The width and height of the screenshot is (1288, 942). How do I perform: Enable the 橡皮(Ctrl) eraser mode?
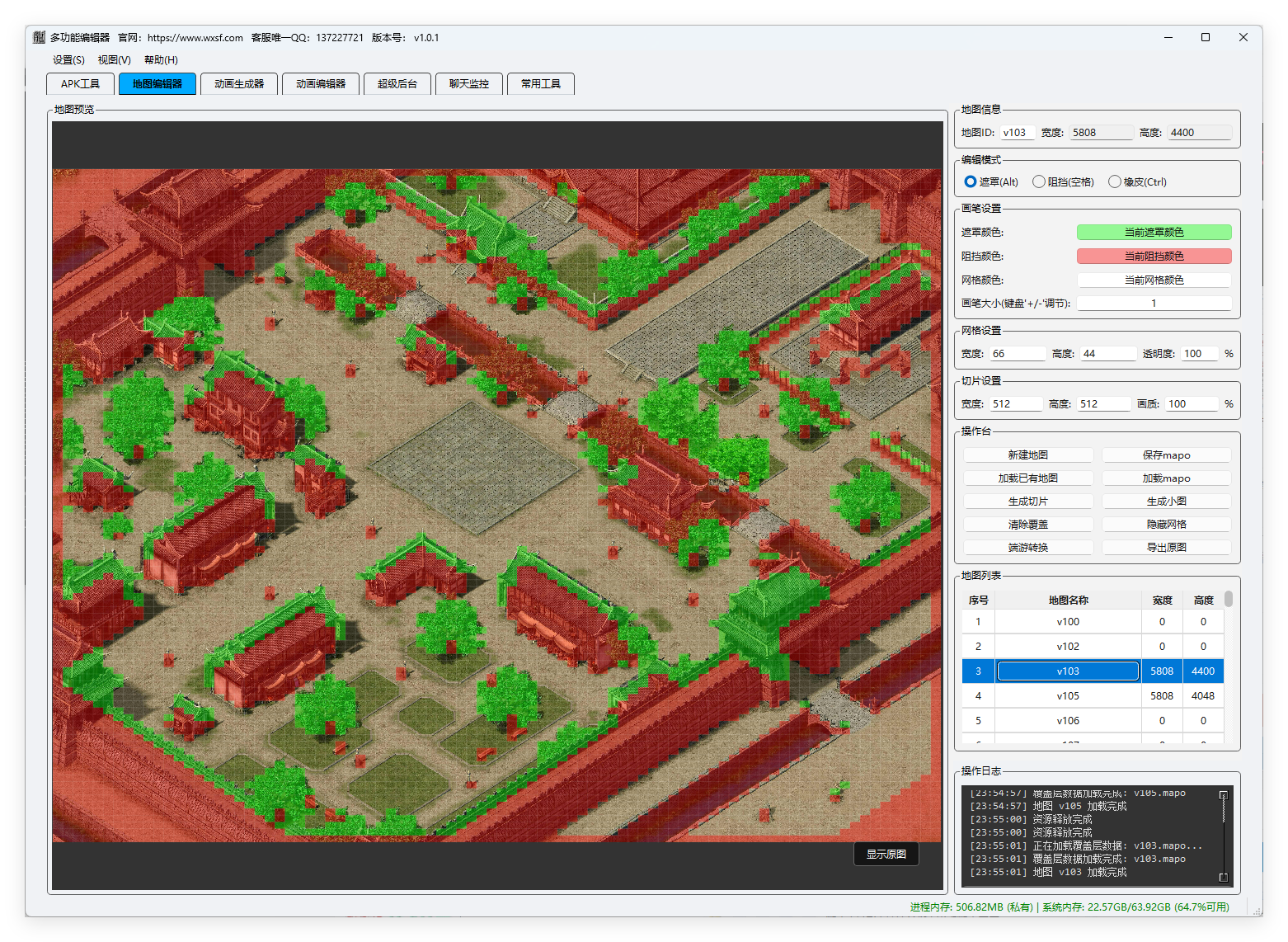point(1115,181)
